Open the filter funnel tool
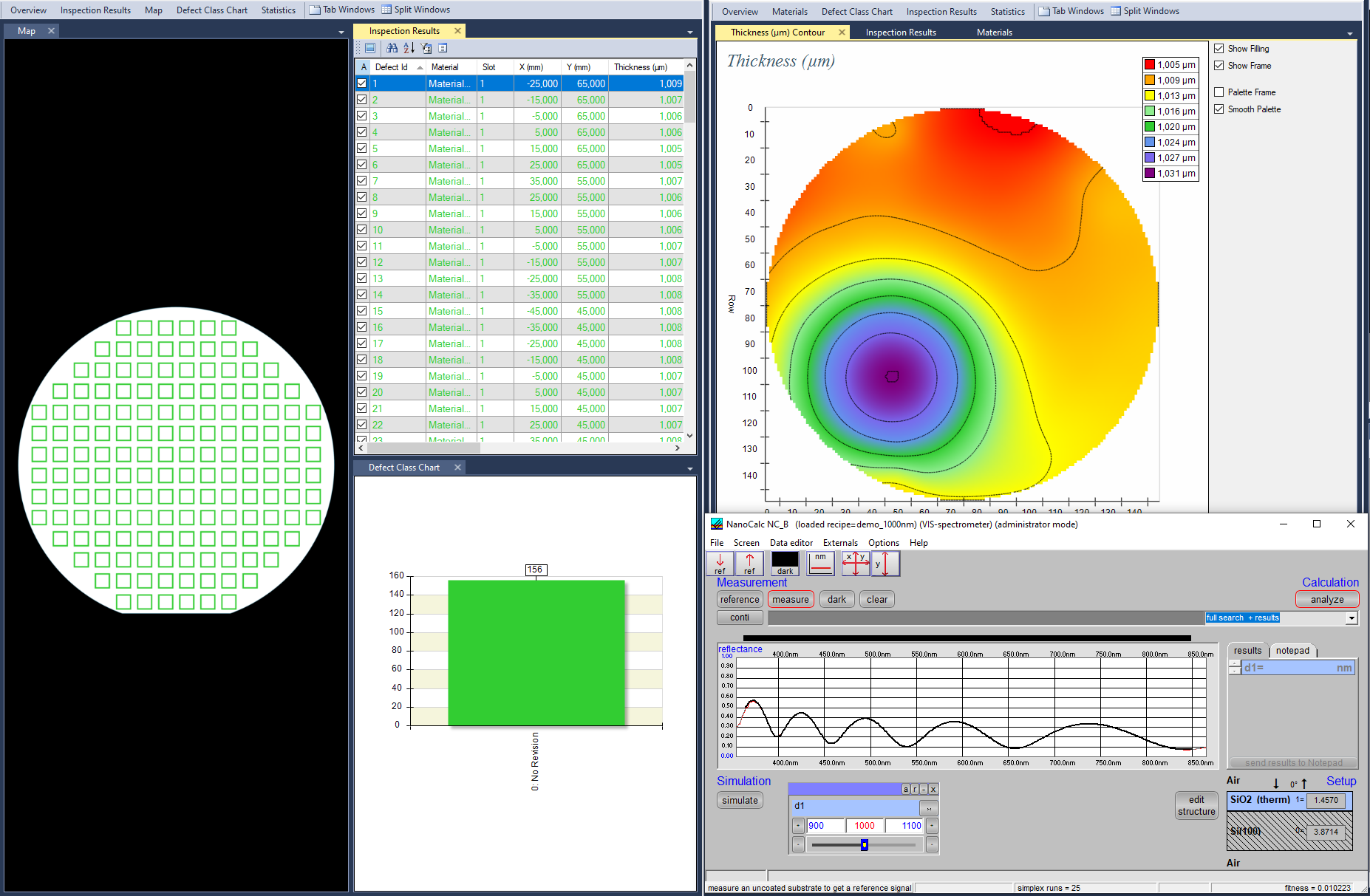This screenshot has height=896, width=1370. (426, 48)
